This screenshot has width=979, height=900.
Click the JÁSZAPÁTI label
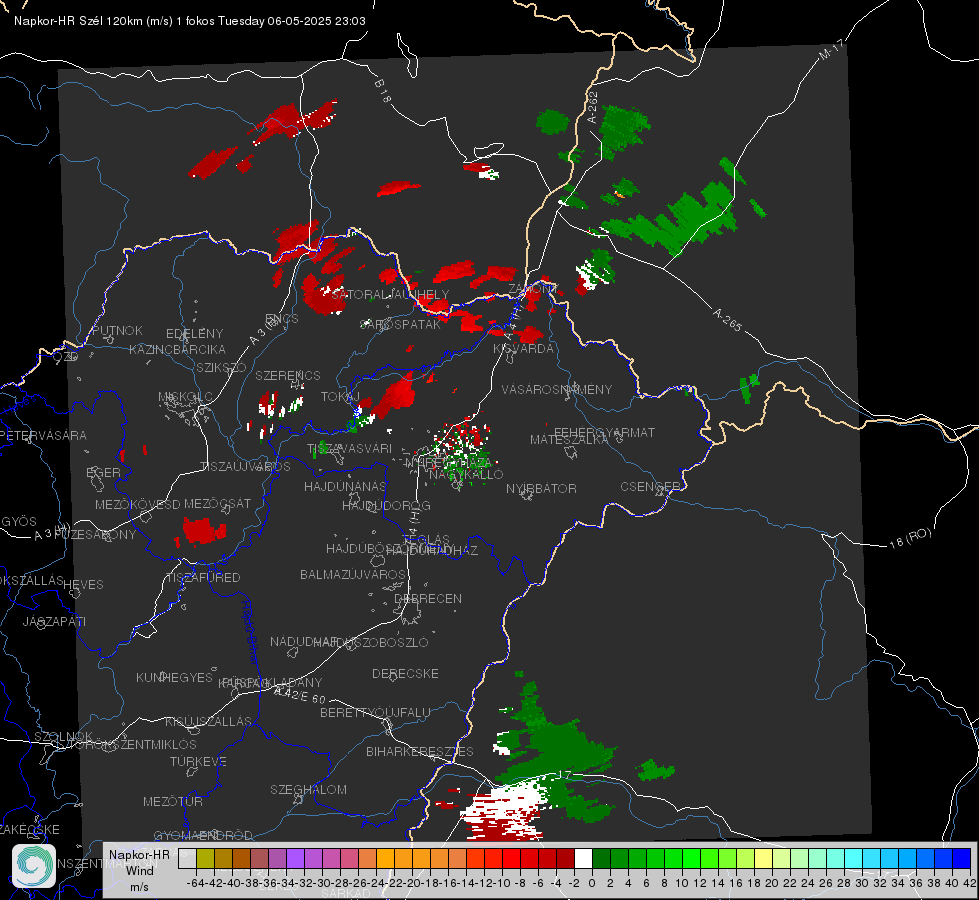pyautogui.click(x=54, y=621)
